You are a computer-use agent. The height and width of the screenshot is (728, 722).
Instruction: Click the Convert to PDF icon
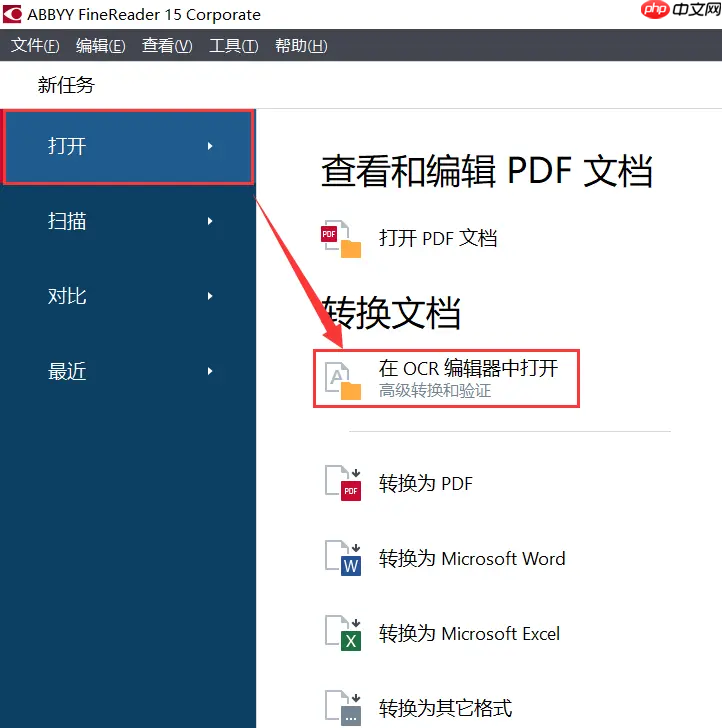343,483
